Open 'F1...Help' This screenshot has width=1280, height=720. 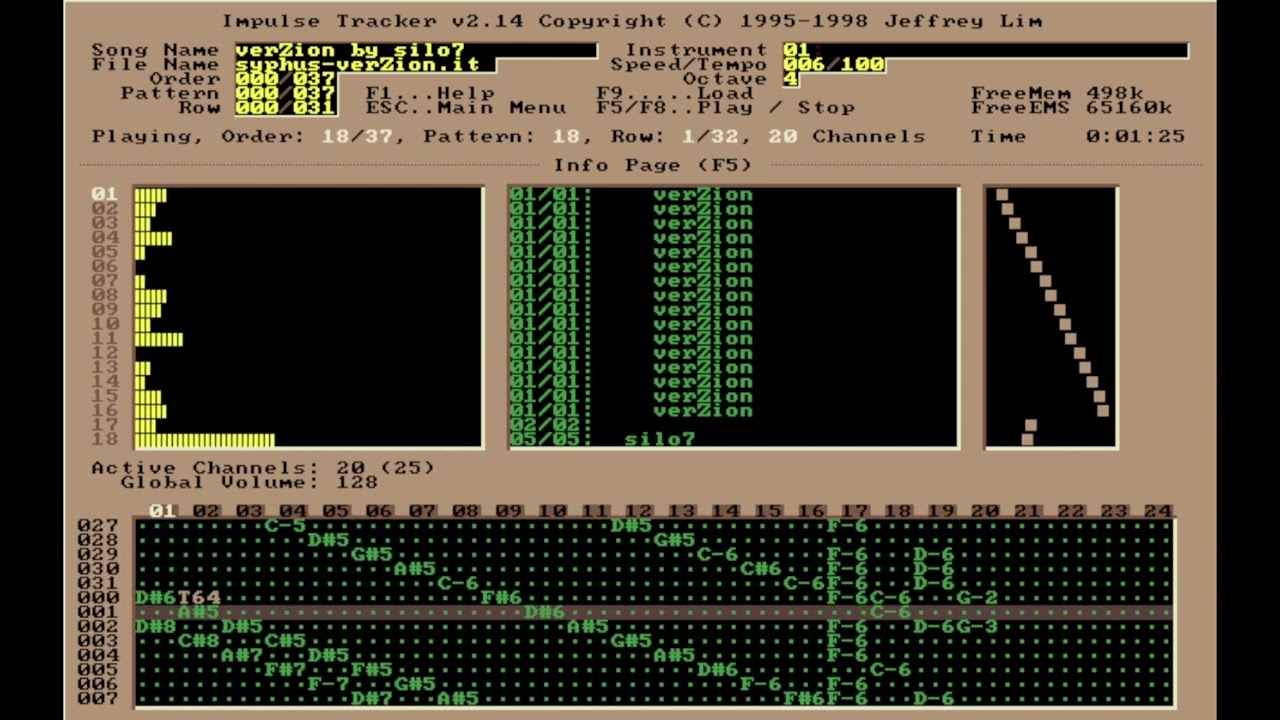tap(430, 93)
